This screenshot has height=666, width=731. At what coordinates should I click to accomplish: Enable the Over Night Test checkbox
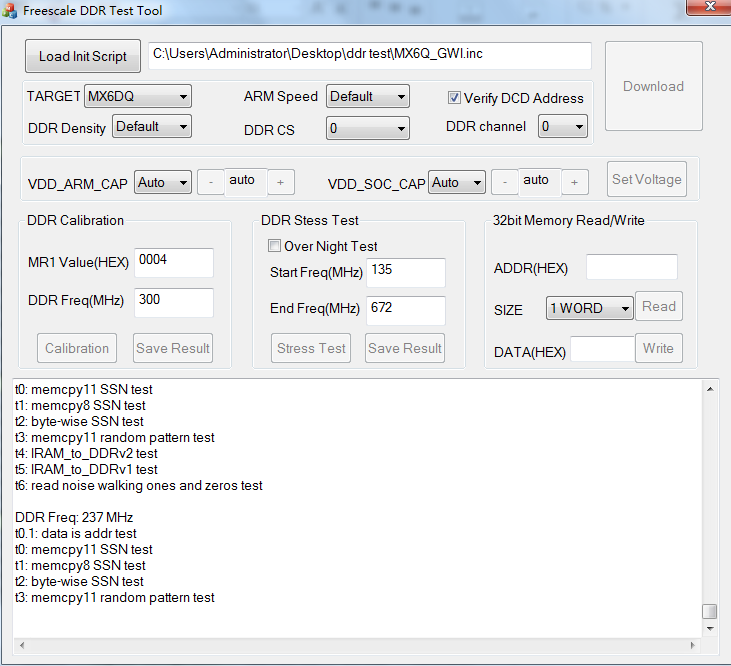(274, 245)
